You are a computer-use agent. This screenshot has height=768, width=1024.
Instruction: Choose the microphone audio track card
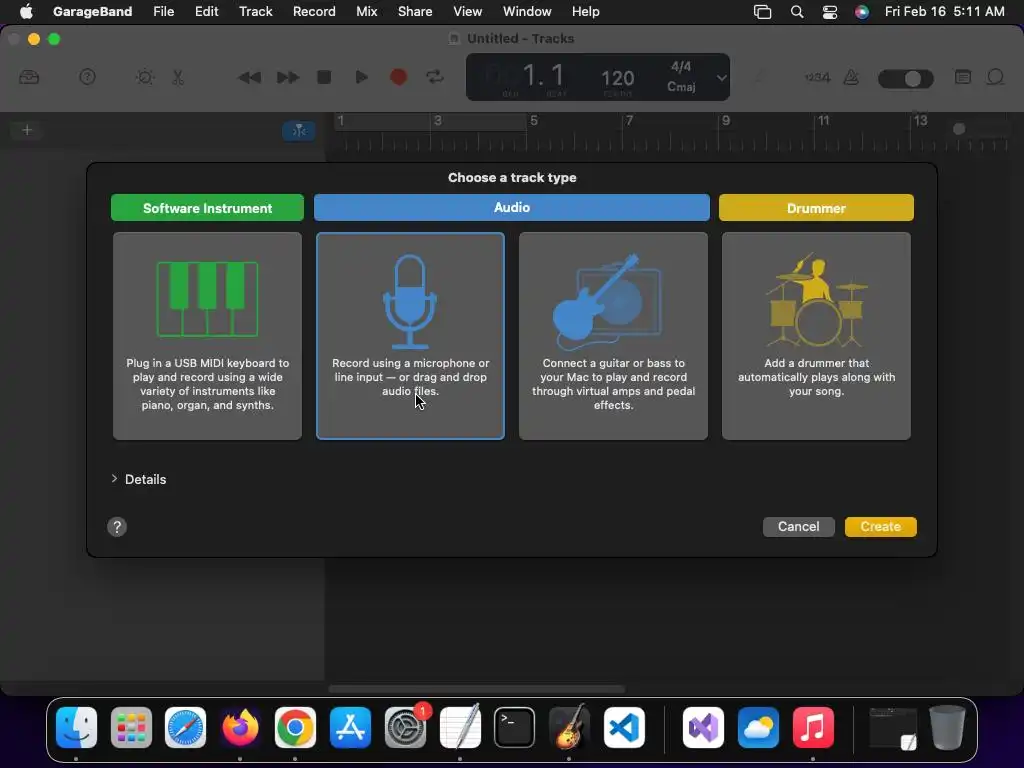[410, 336]
